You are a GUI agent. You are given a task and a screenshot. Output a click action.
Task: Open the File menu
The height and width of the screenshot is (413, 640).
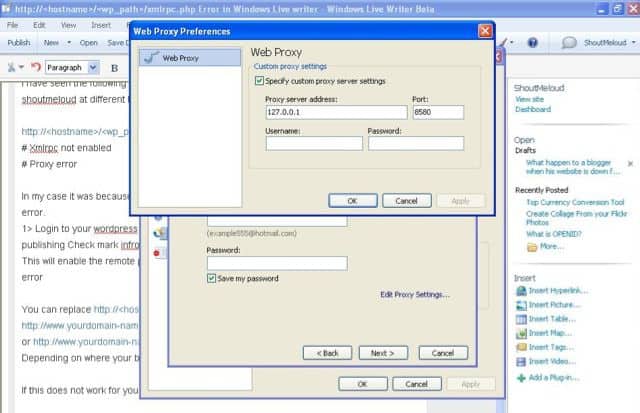click(x=13, y=25)
